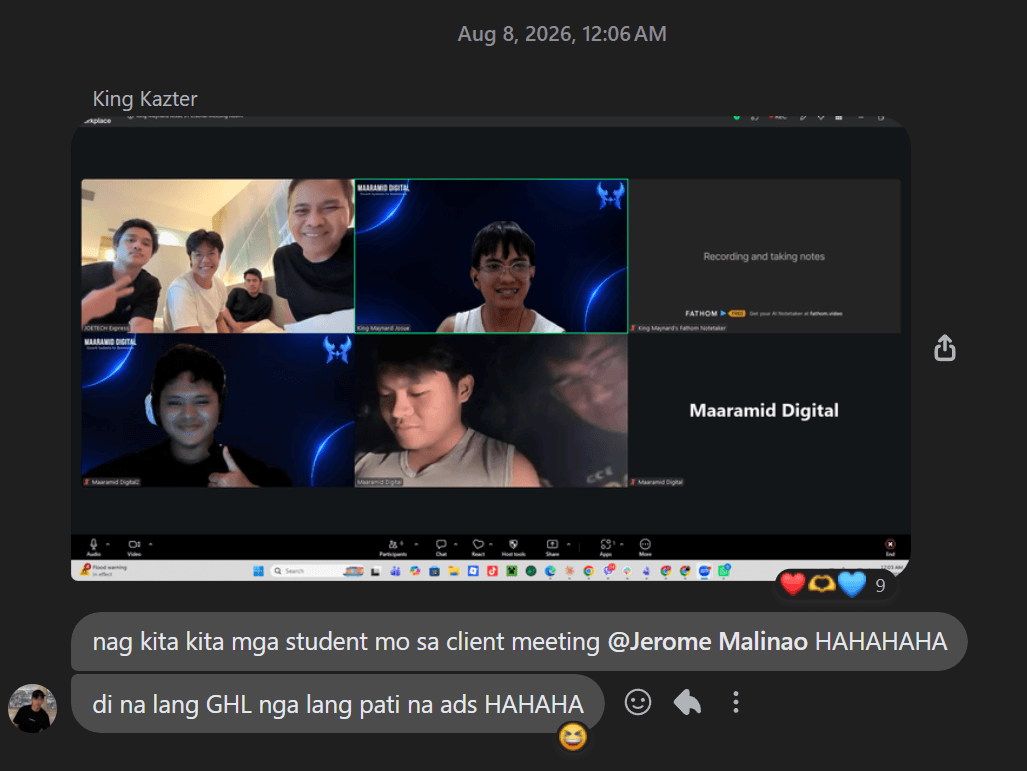This screenshot has width=1027, height=771.
Task: Select the "nag kita kita mga student" message bubble
Action: tap(519, 641)
